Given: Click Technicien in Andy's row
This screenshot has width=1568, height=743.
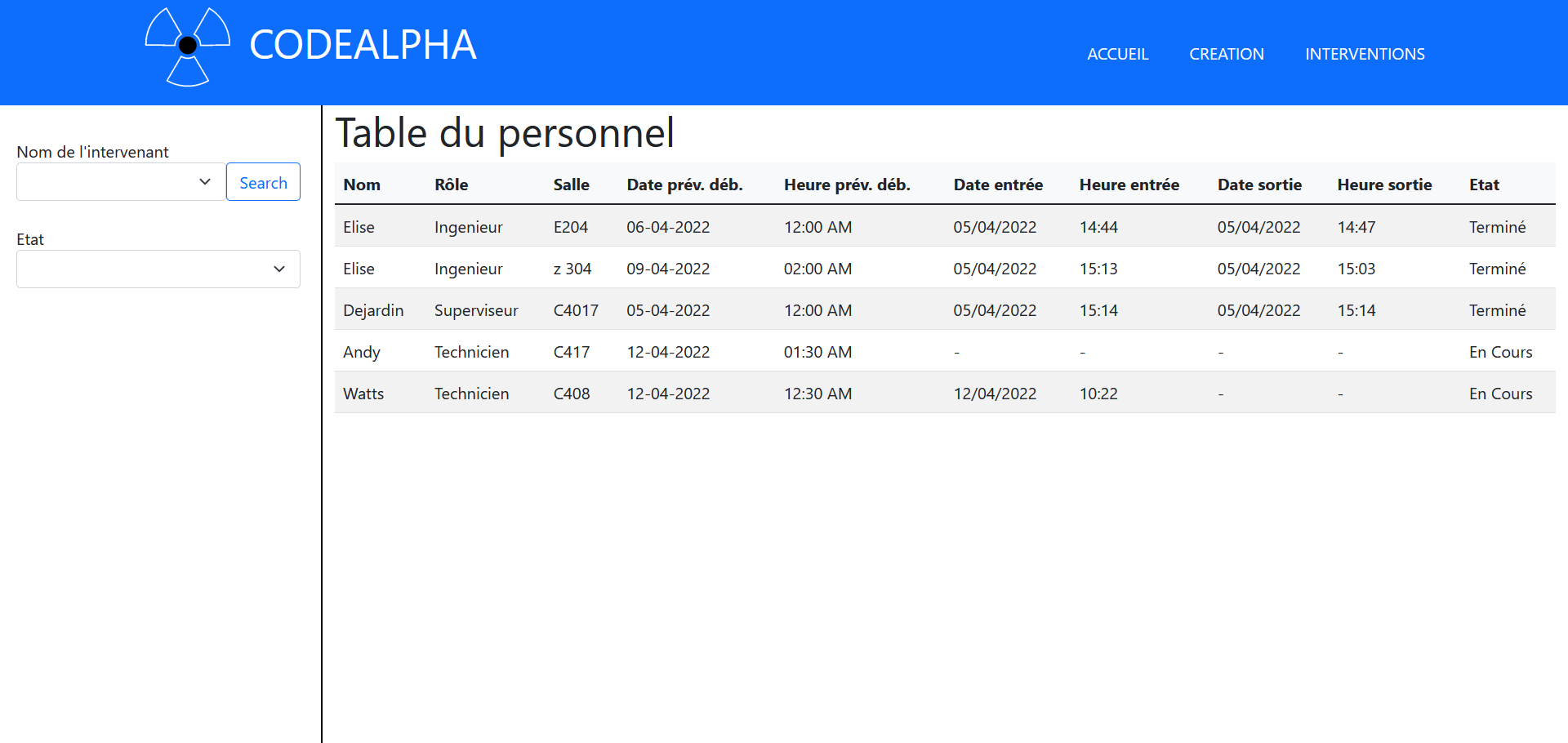Looking at the screenshot, I should click(x=471, y=352).
